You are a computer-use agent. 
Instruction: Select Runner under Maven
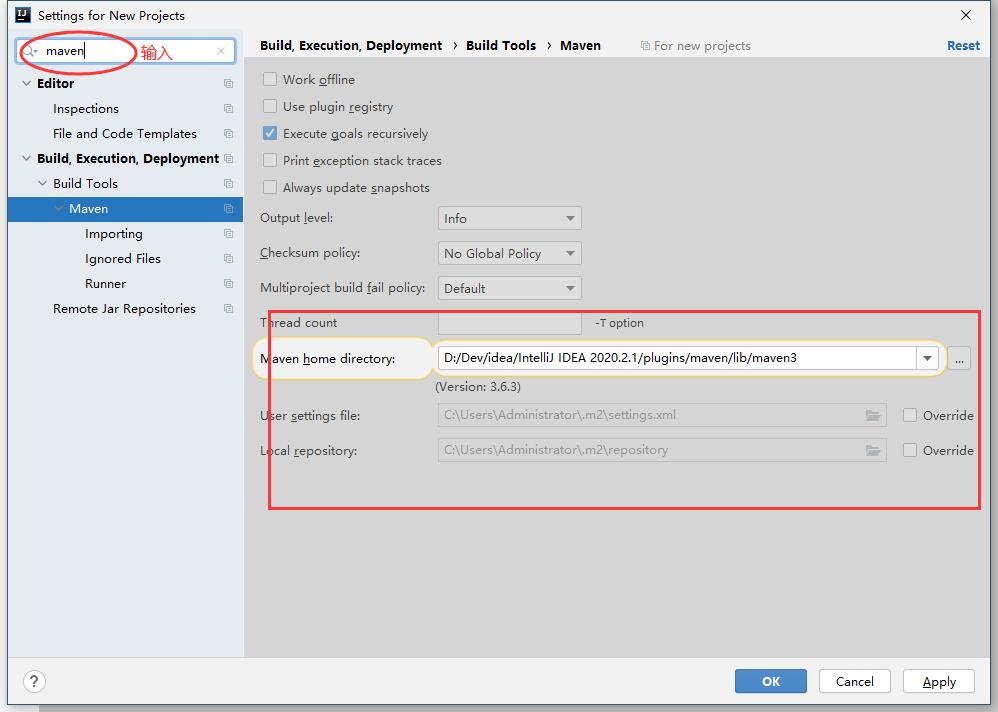[x=106, y=283]
